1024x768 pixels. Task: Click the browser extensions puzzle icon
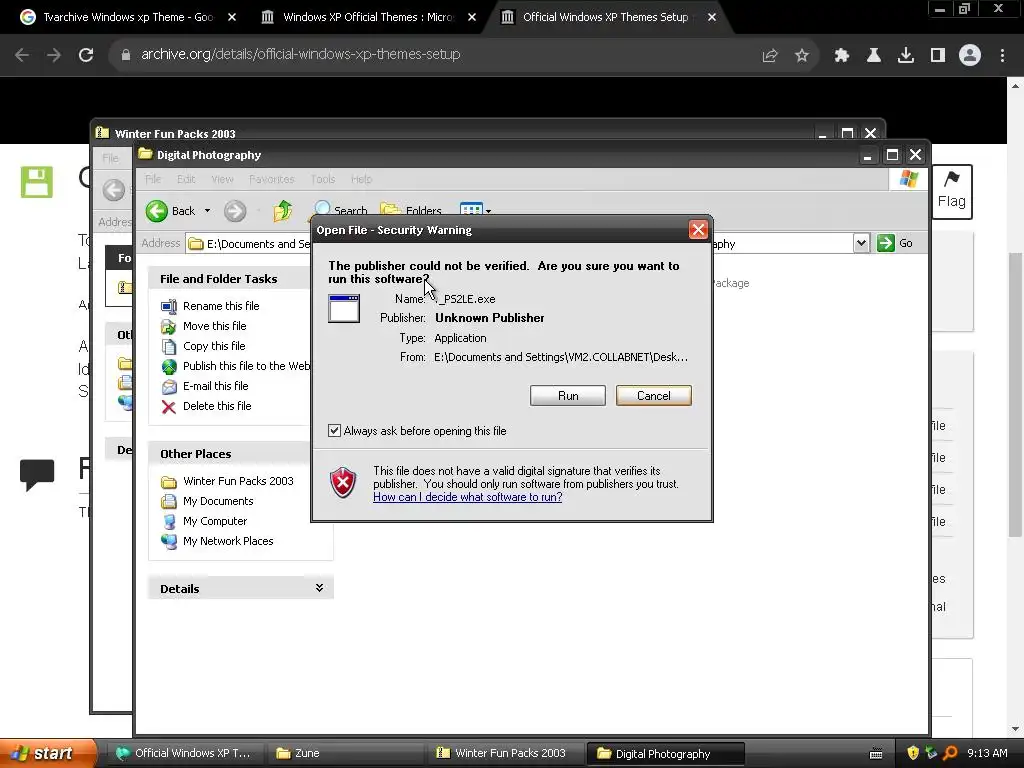pyautogui.click(x=841, y=56)
